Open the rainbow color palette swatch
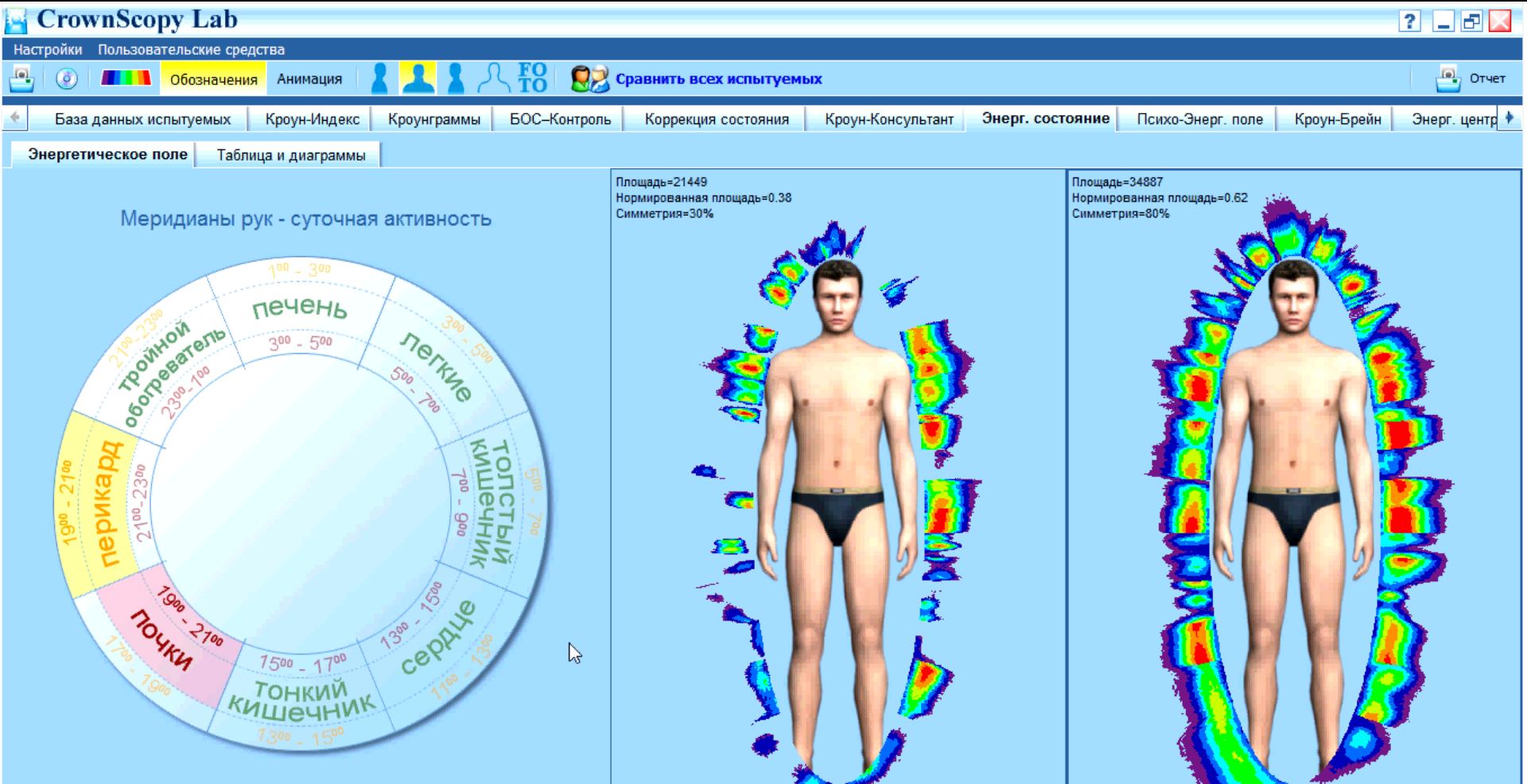The height and width of the screenshot is (784, 1527). click(126, 78)
